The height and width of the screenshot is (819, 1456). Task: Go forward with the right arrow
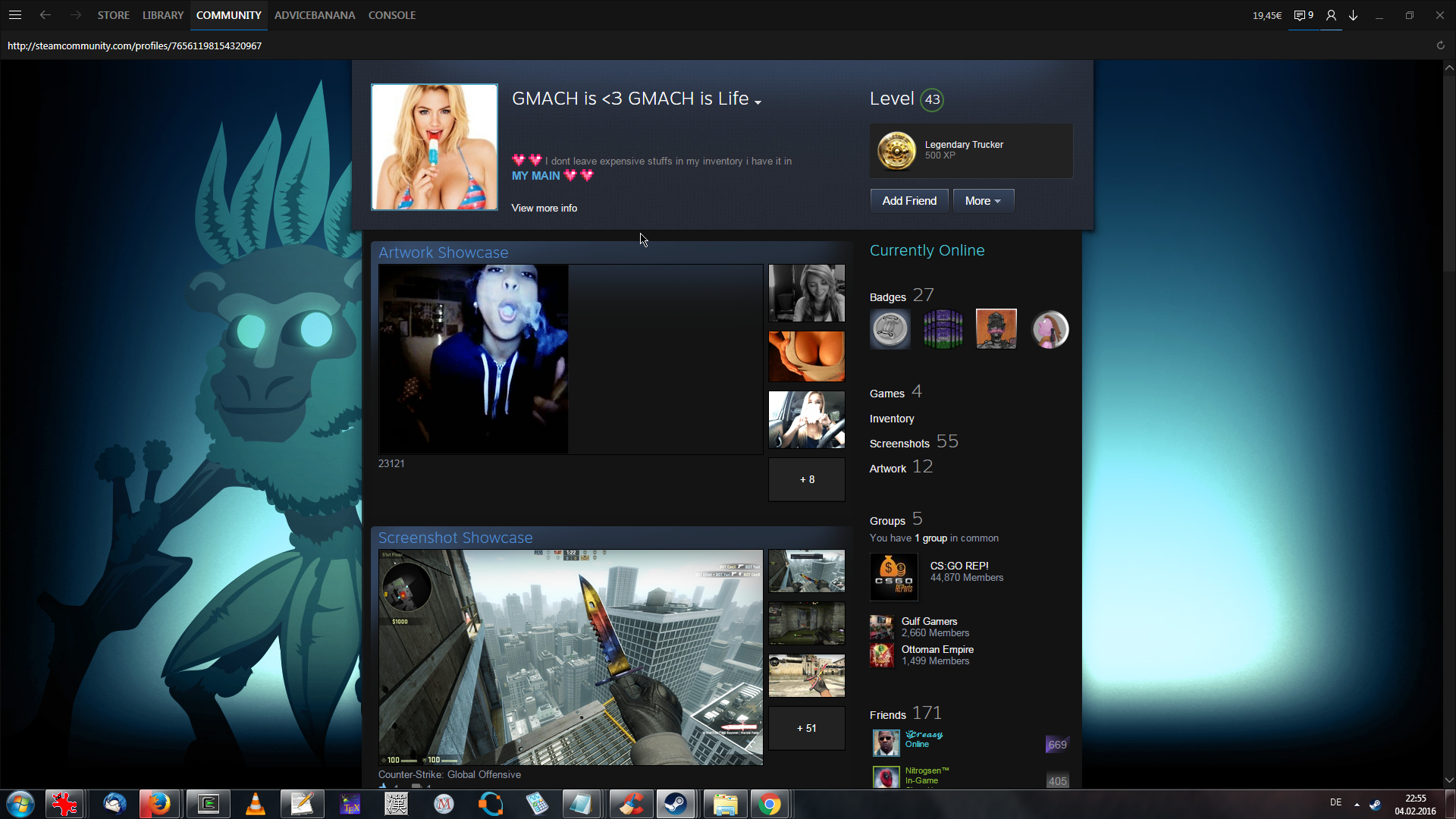click(75, 15)
